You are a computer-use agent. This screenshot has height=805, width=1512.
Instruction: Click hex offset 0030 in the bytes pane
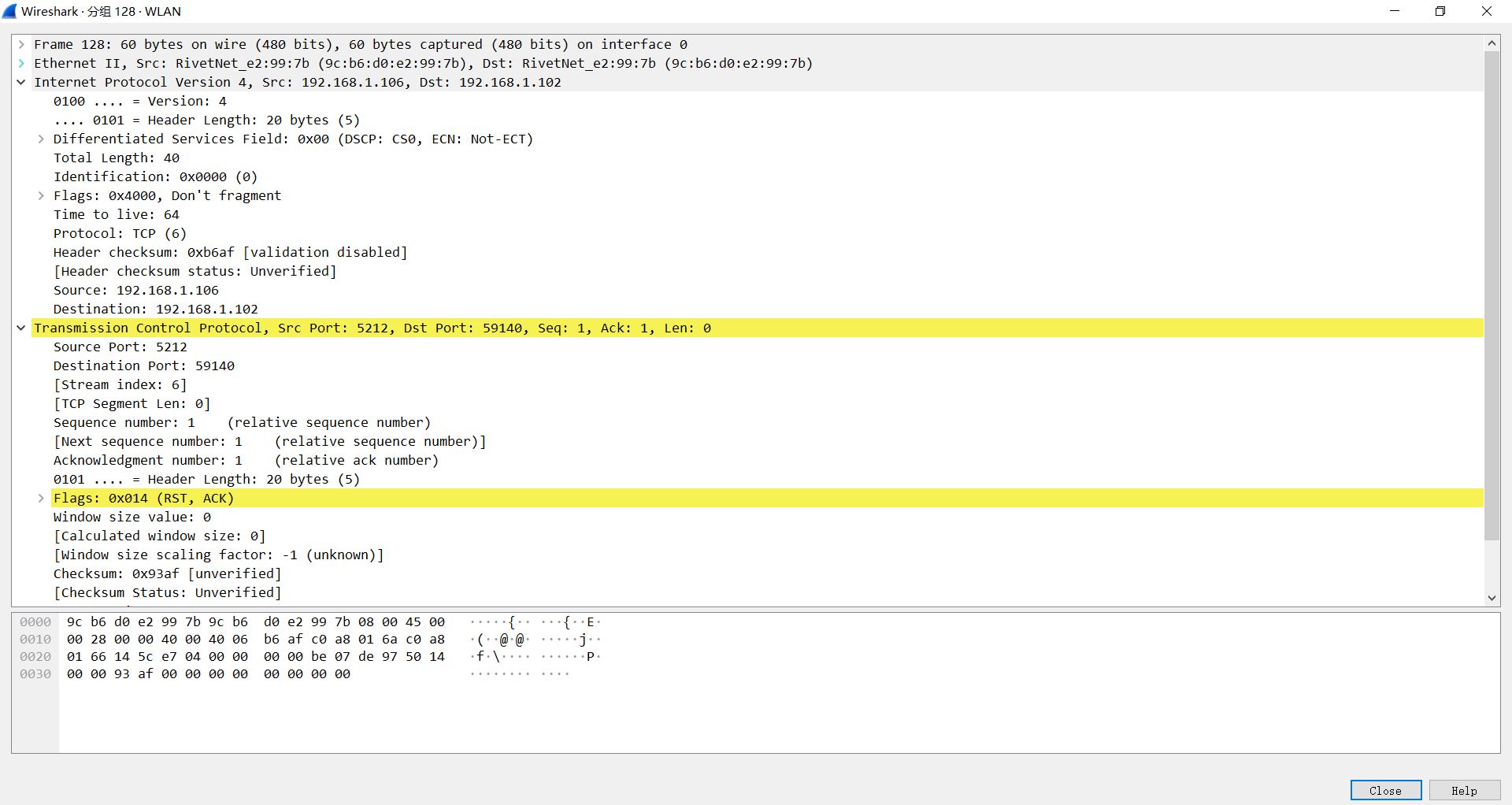(x=35, y=674)
